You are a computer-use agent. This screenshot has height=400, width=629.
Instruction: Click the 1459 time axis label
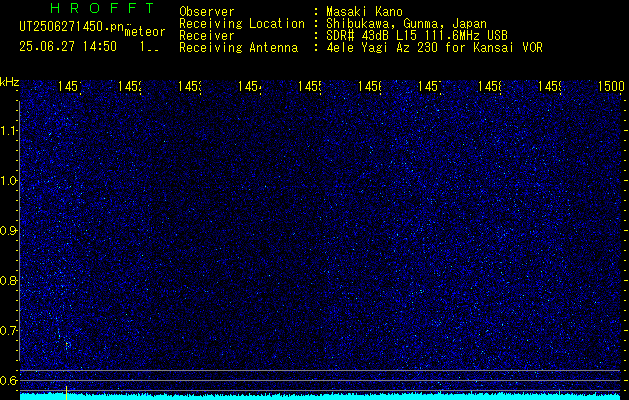pyautogui.click(x=550, y=86)
